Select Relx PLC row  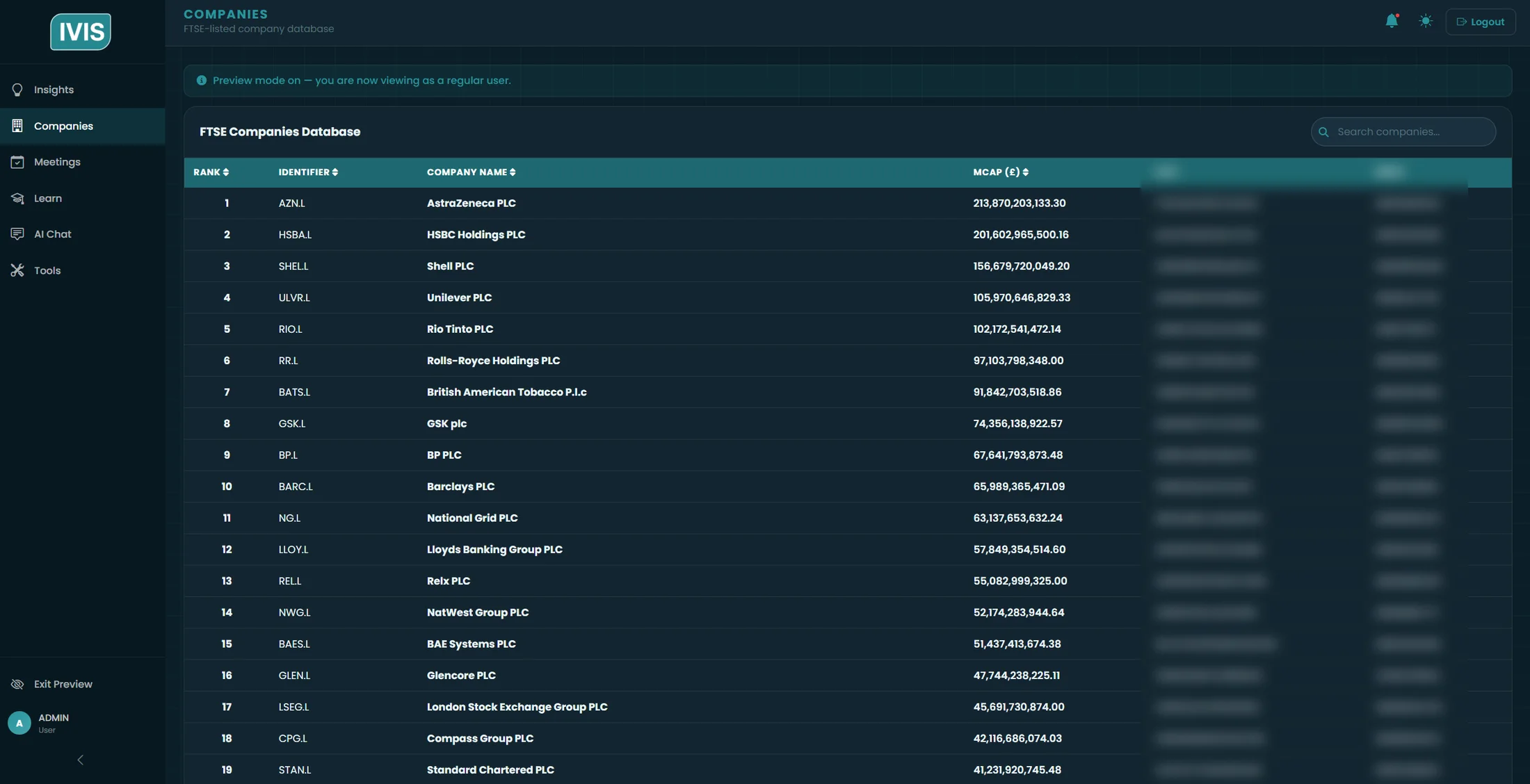click(848, 581)
